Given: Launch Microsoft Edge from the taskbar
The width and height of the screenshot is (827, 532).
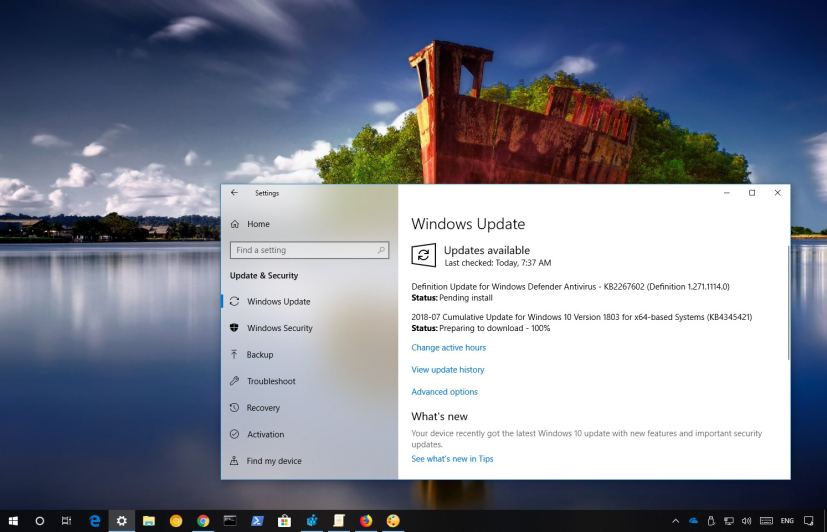Looking at the screenshot, I should coord(95,521).
